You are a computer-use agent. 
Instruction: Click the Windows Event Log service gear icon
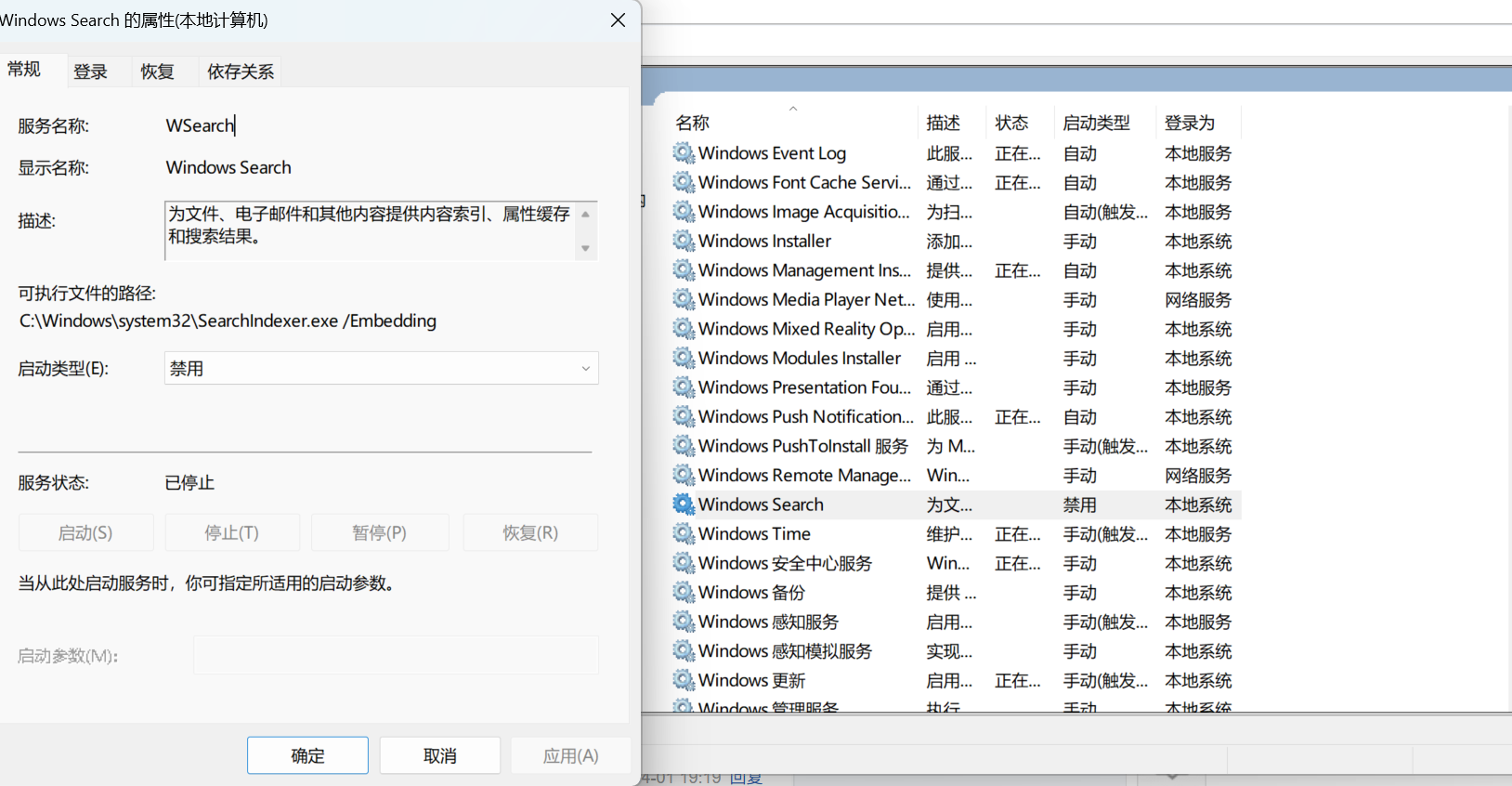(x=684, y=153)
